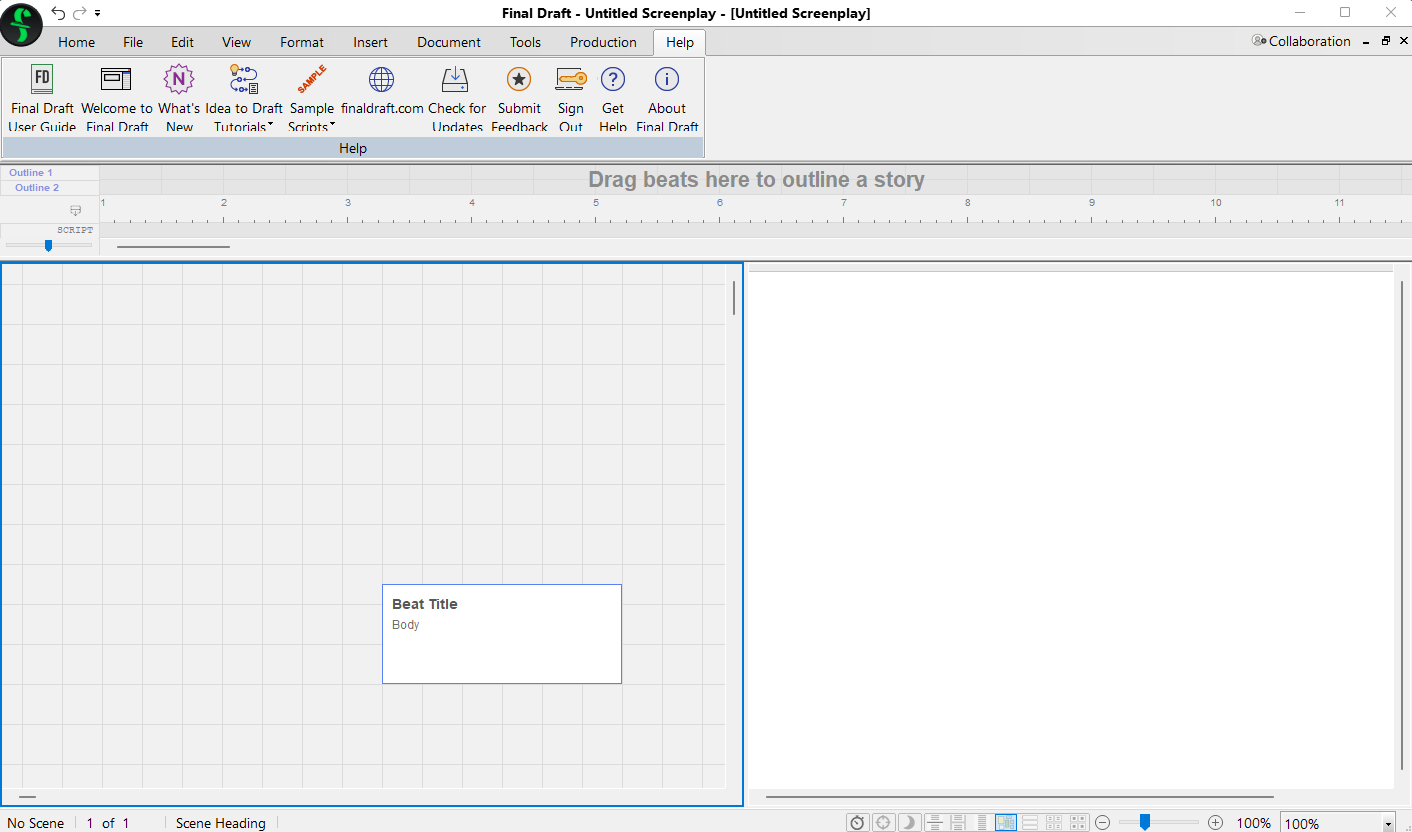This screenshot has height=832, width=1412.
Task: Switch to the Tools tab
Action: (x=525, y=42)
